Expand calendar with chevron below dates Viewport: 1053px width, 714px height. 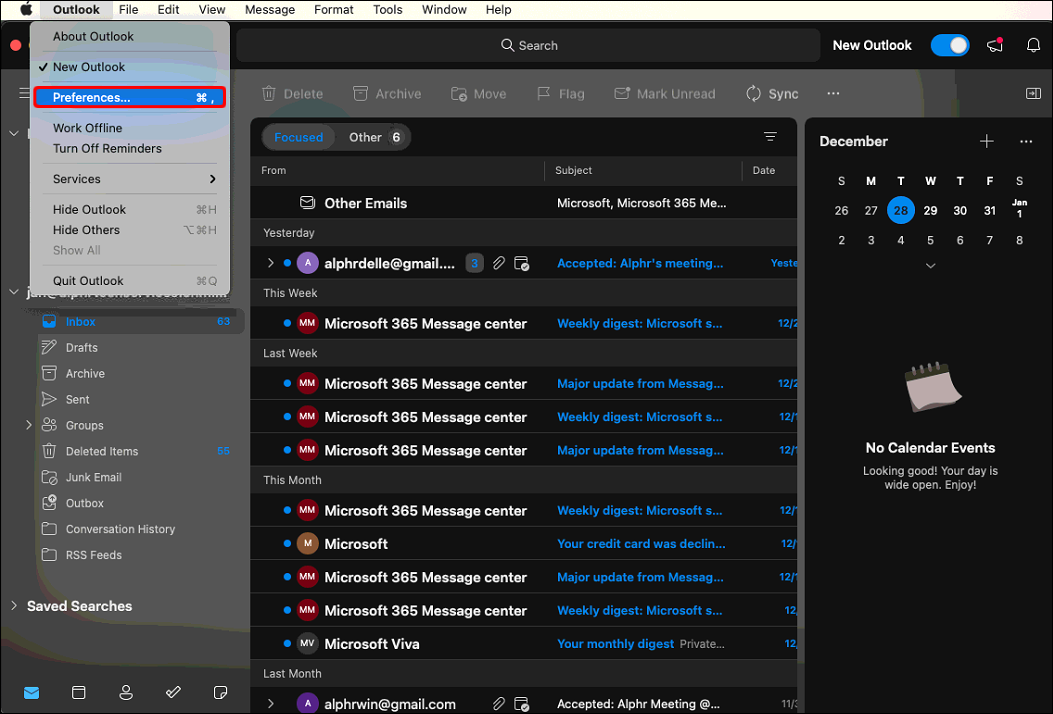(930, 265)
